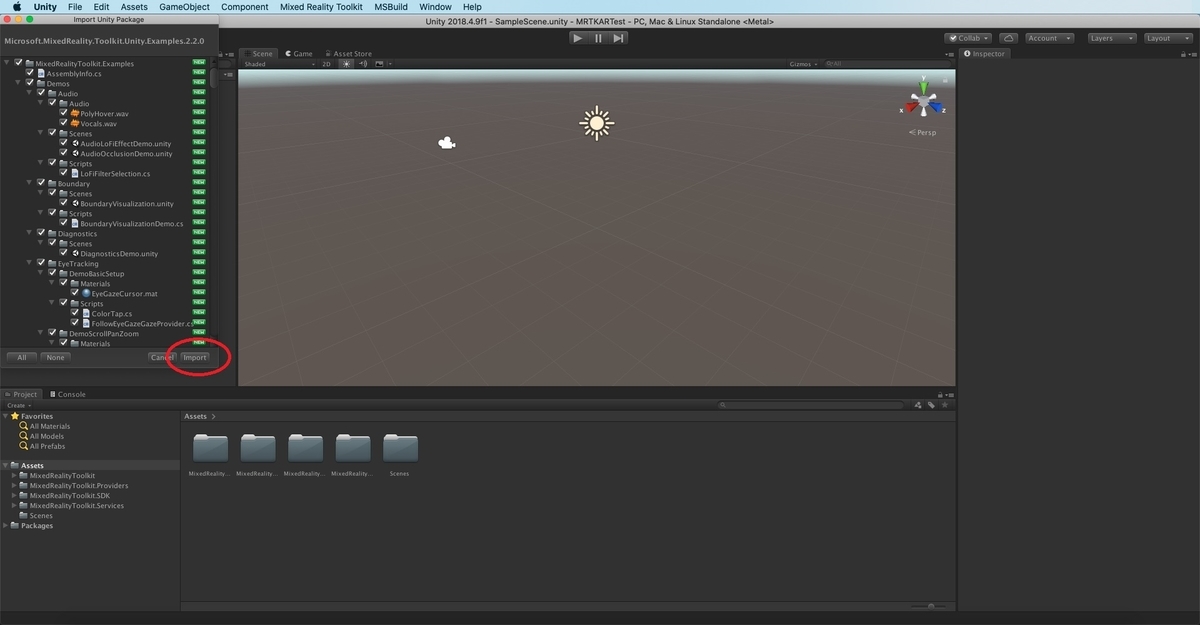
Task: Expand MixedRealityToolkit.Providers folder in Project tree
Action: pyautogui.click(x=14, y=486)
